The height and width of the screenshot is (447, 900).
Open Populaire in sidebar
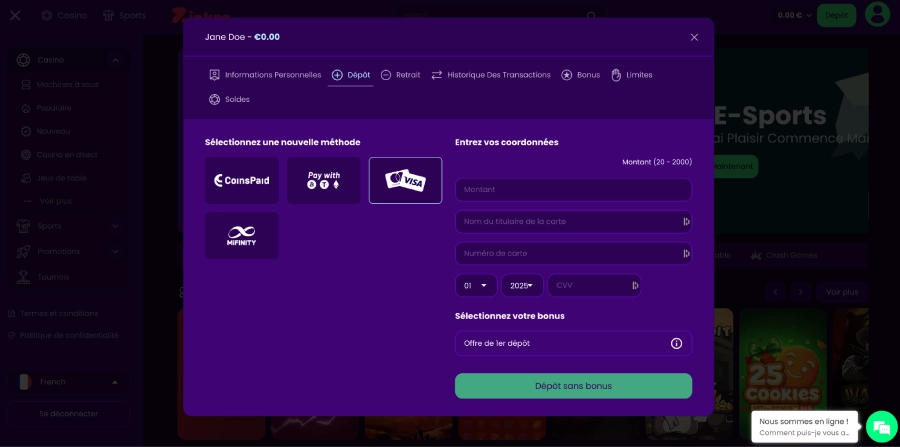pos(46,108)
